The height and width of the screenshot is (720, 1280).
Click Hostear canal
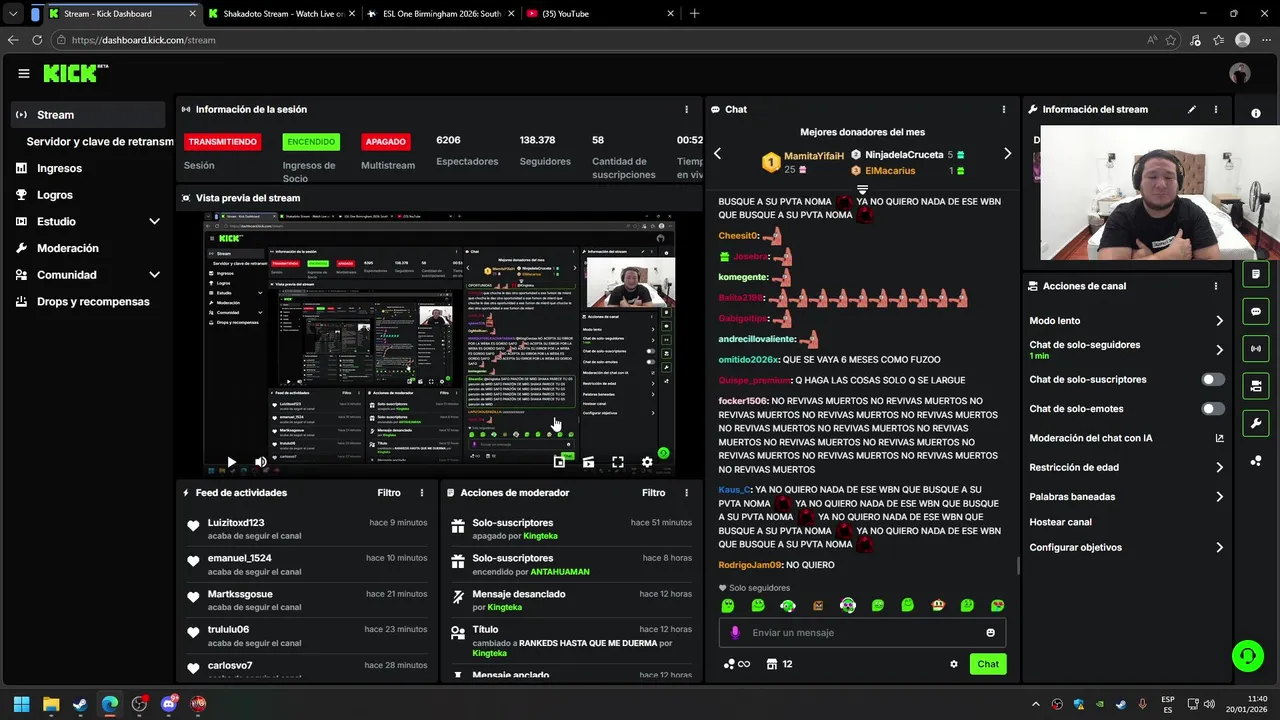pyautogui.click(x=1060, y=522)
